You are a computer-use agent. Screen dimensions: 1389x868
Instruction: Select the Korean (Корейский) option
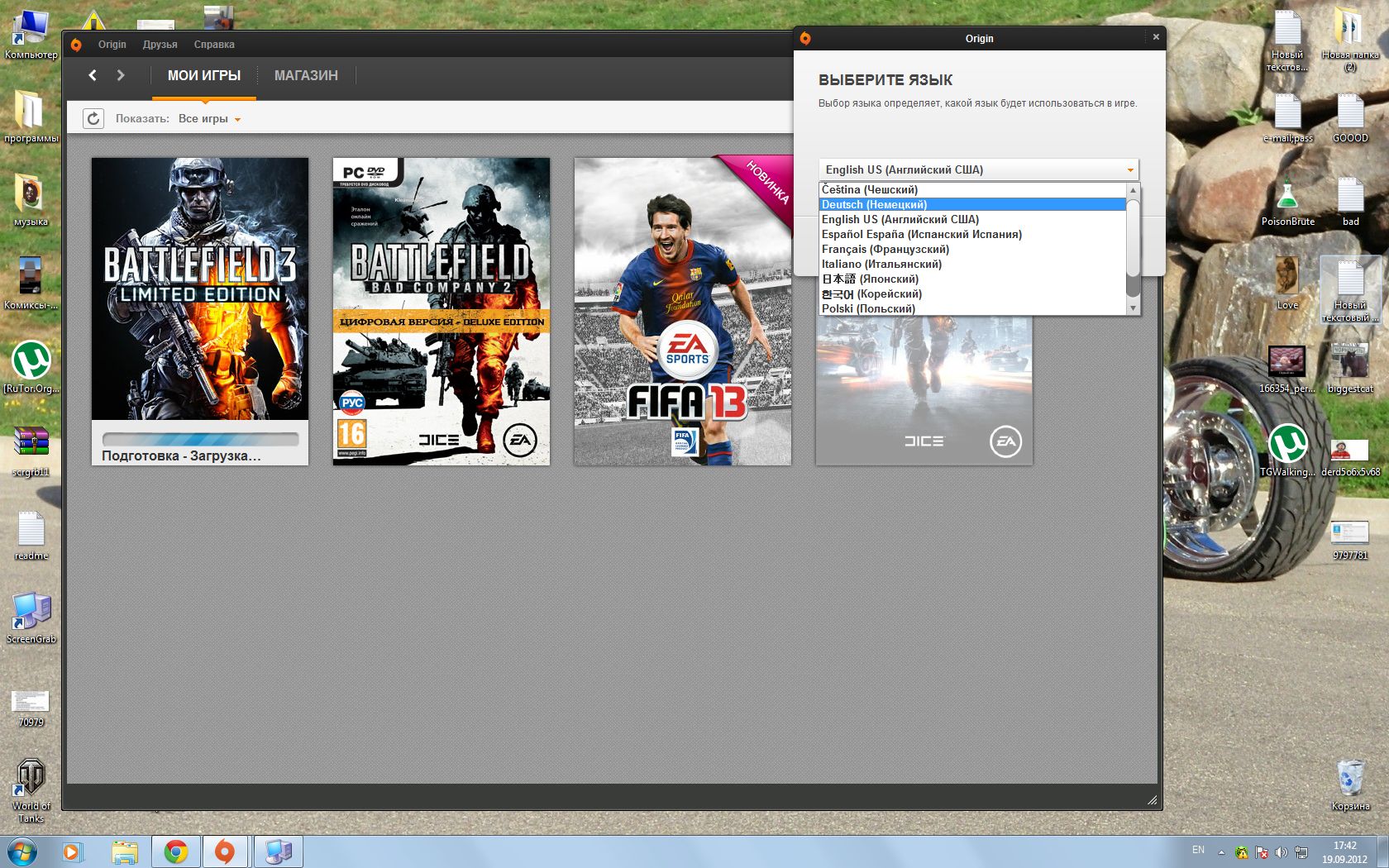(972, 293)
